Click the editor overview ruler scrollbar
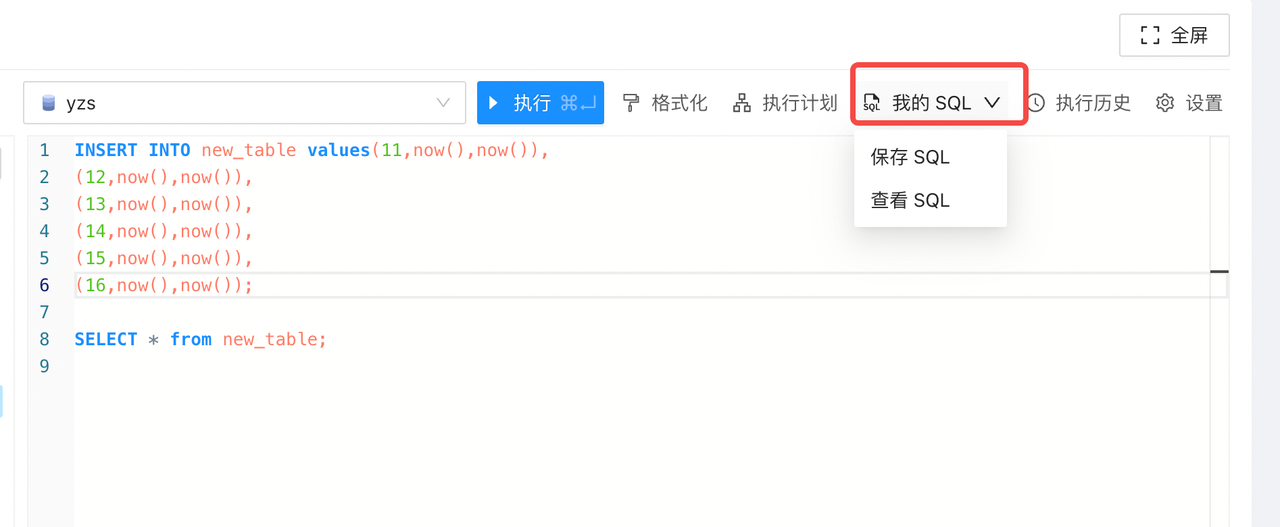 (x=1219, y=331)
